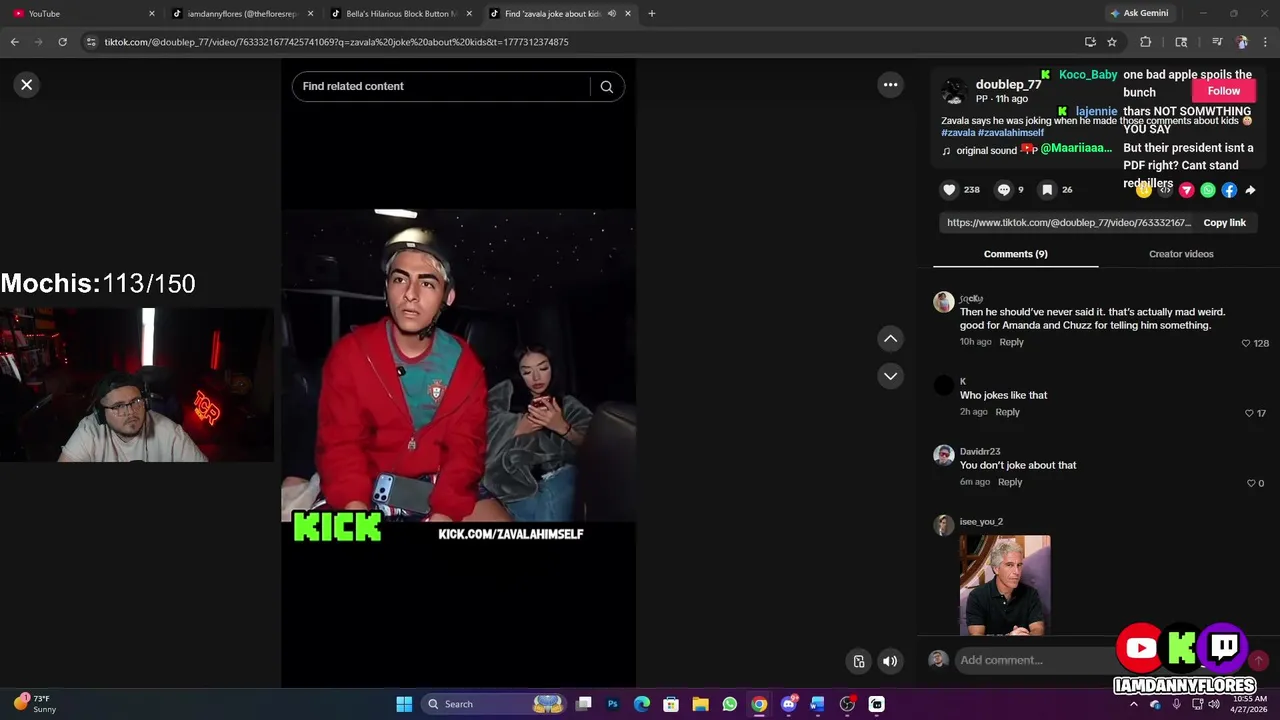Image resolution: width=1280 pixels, height=720 pixels.
Task: Reply to 'Who jokes like that' comment
Action: click(1007, 412)
